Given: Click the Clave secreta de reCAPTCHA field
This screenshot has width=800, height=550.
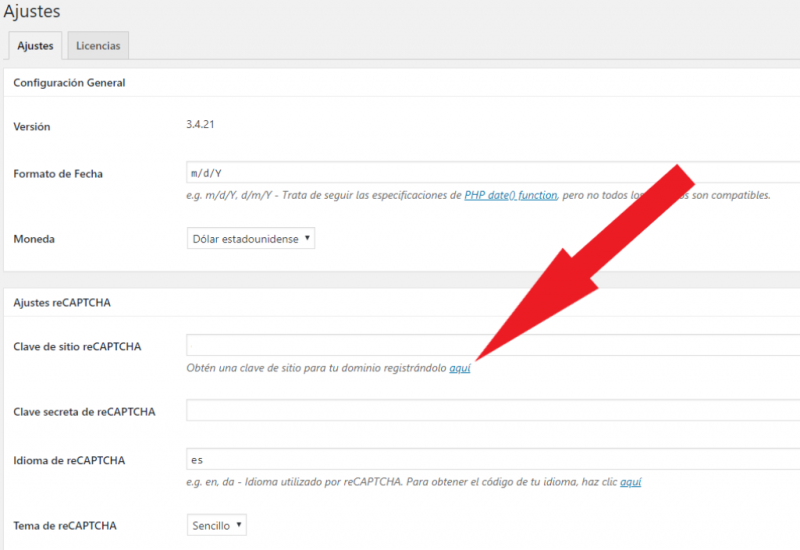Looking at the screenshot, I should pyautogui.click(x=492, y=411).
